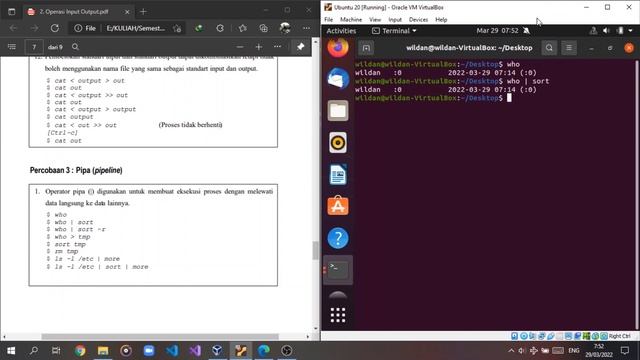Click the PDF viewer search icon
The image size is (640, 360).
pos(75,47)
